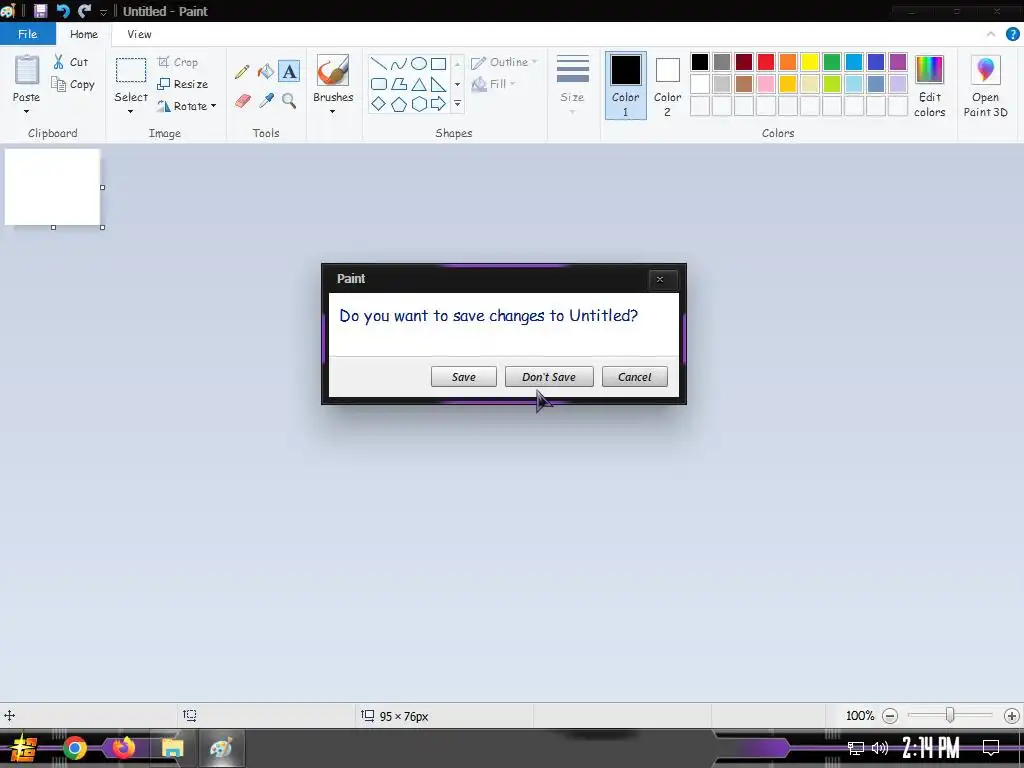Select the Magnifier tool
The width and height of the screenshot is (1024, 768).
pyautogui.click(x=289, y=101)
